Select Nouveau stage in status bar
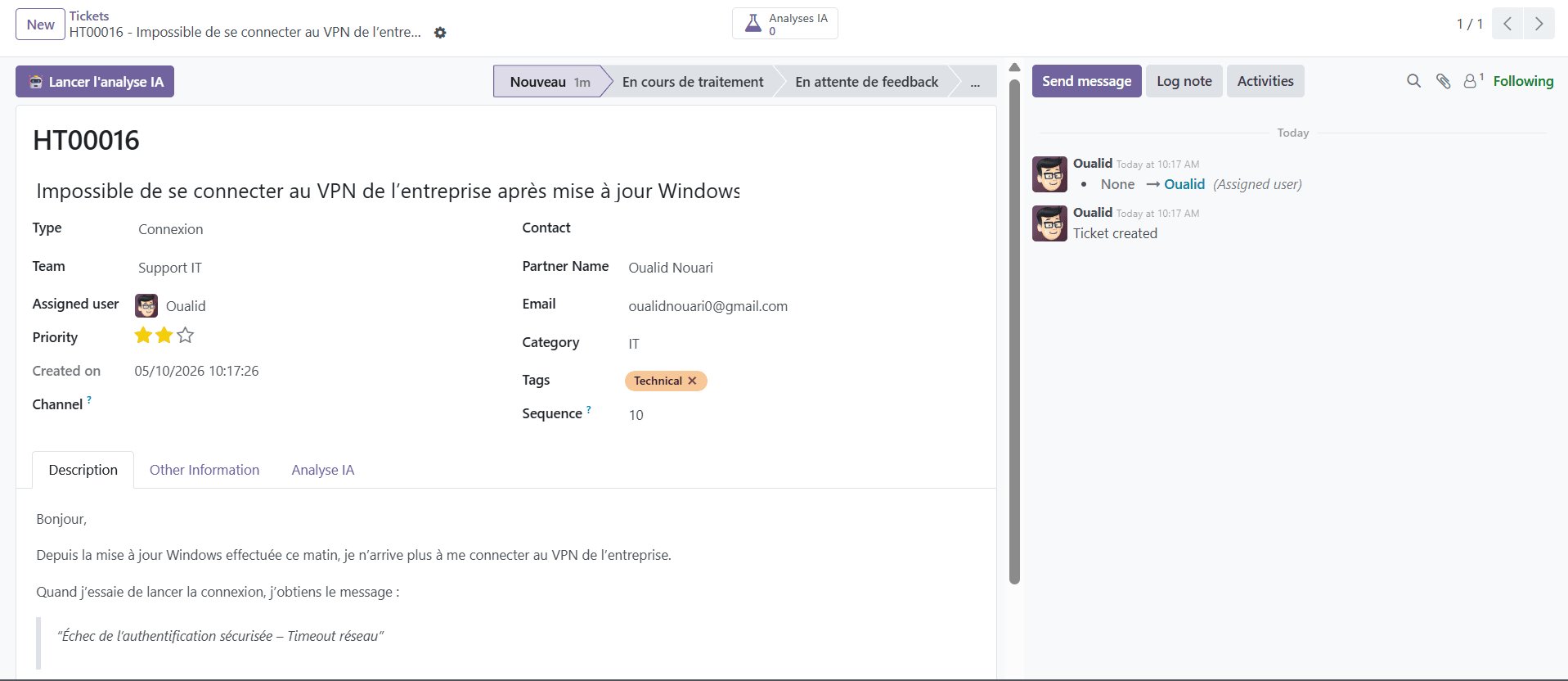1568x681 pixels. coord(550,82)
